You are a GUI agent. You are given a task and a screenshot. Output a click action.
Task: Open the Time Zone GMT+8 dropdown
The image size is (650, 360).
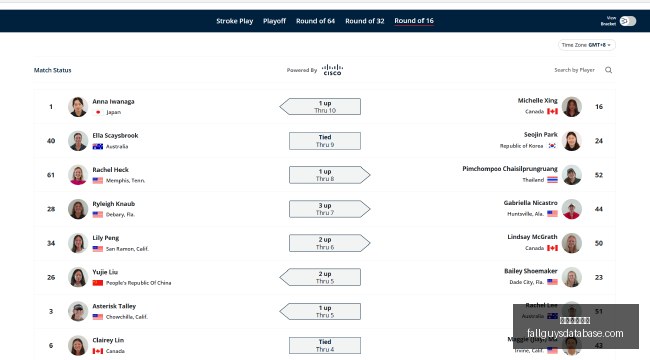pos(586,45)
